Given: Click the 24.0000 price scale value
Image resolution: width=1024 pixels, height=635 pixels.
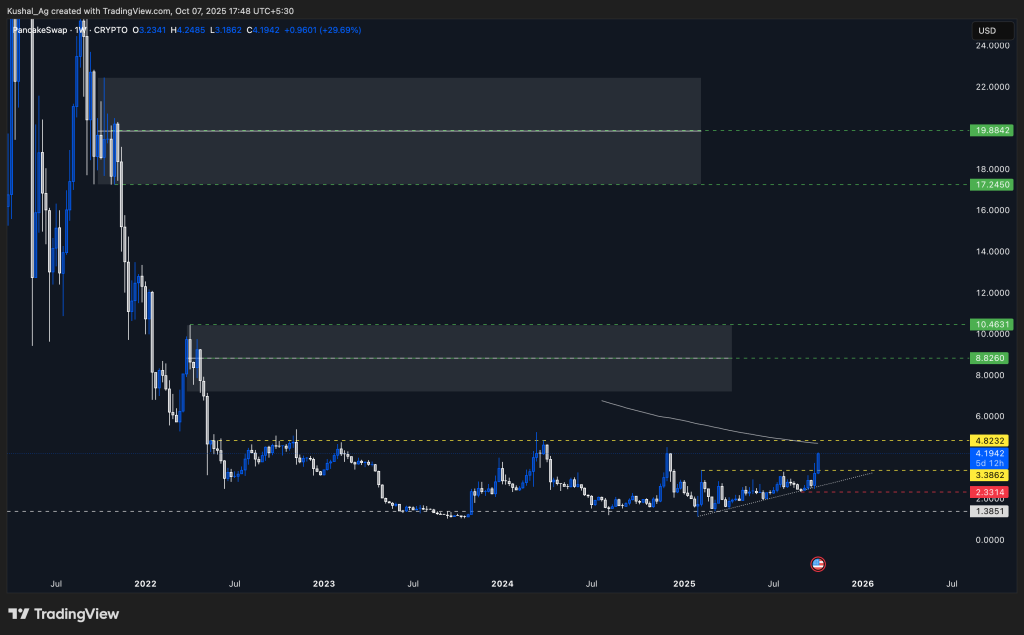Looking at the screenshot, I should (992, 46).
